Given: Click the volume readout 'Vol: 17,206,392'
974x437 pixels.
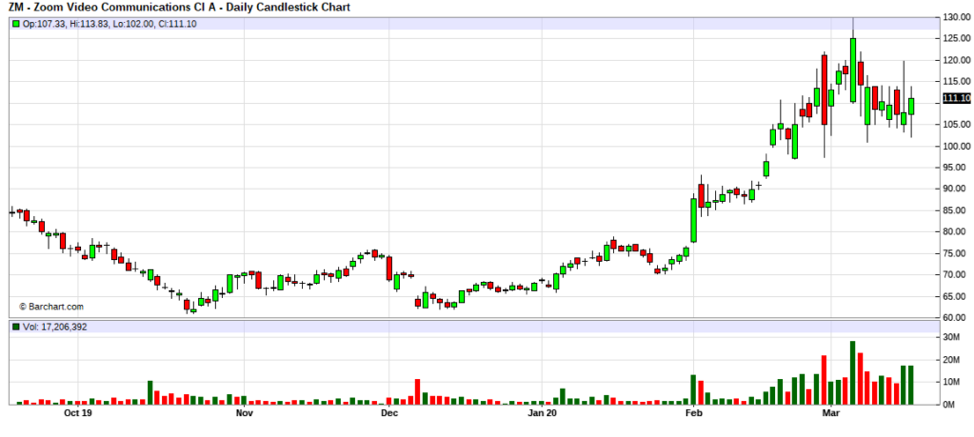Looking at the screenshot, I should pyautogui.click(x=55, y=327).
